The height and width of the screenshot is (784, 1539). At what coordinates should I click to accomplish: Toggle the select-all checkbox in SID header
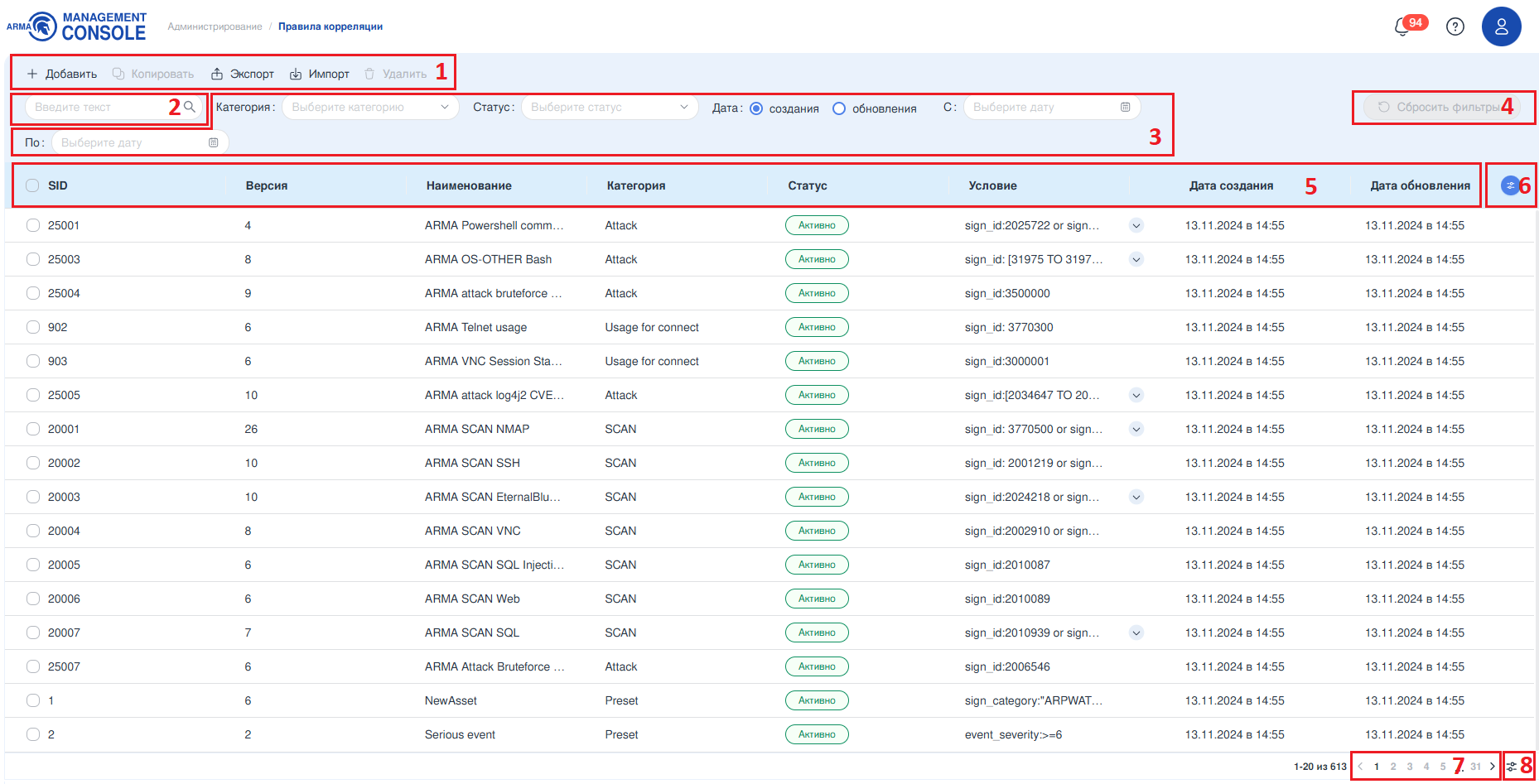coord(32,185)
